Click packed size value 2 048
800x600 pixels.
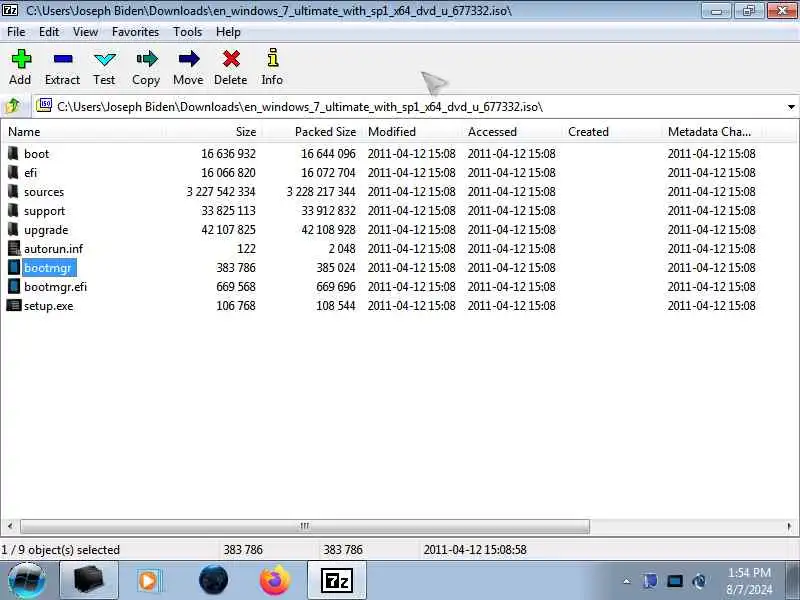click(342, 249)
